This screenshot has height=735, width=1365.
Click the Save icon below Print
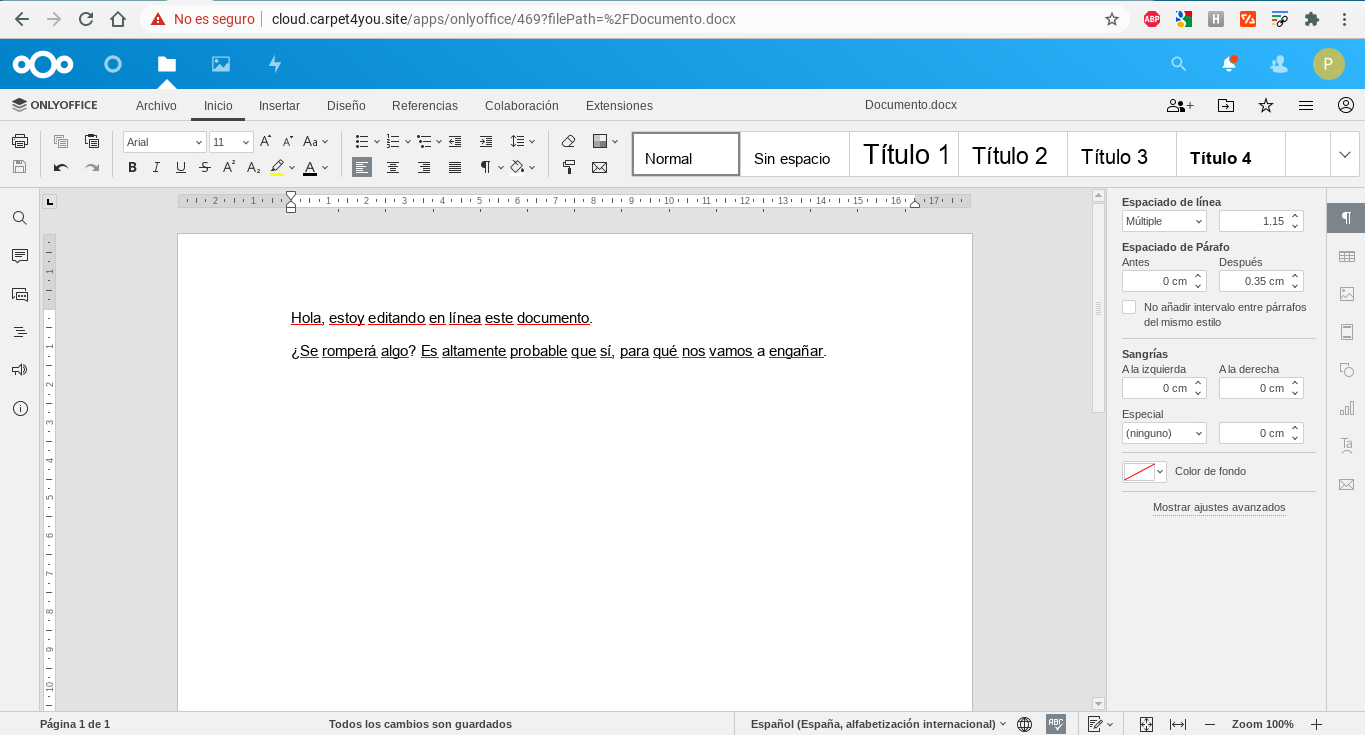[x=19, y=167]
